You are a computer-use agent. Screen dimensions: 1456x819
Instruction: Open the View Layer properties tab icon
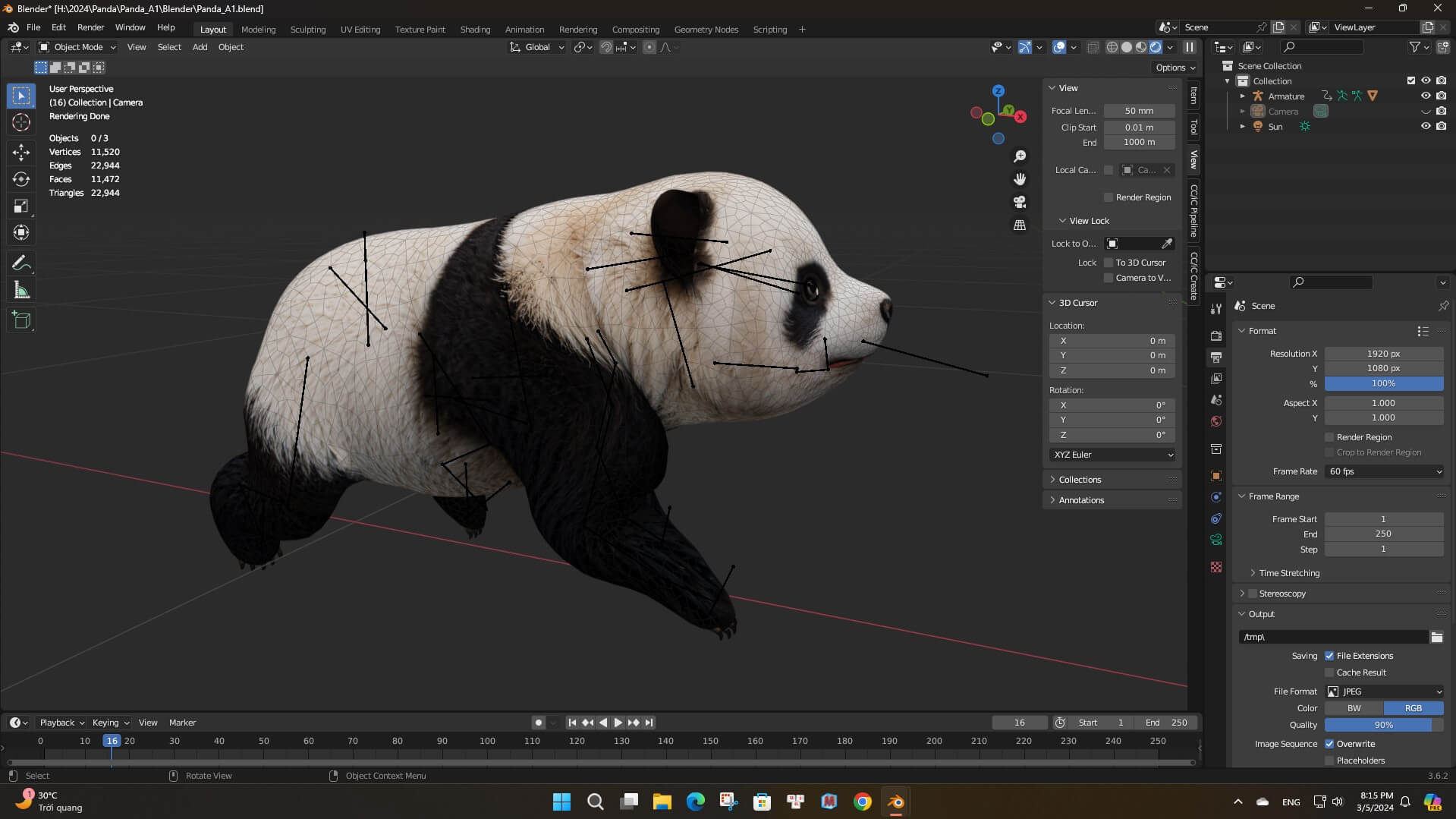(x=1216, y=378)
